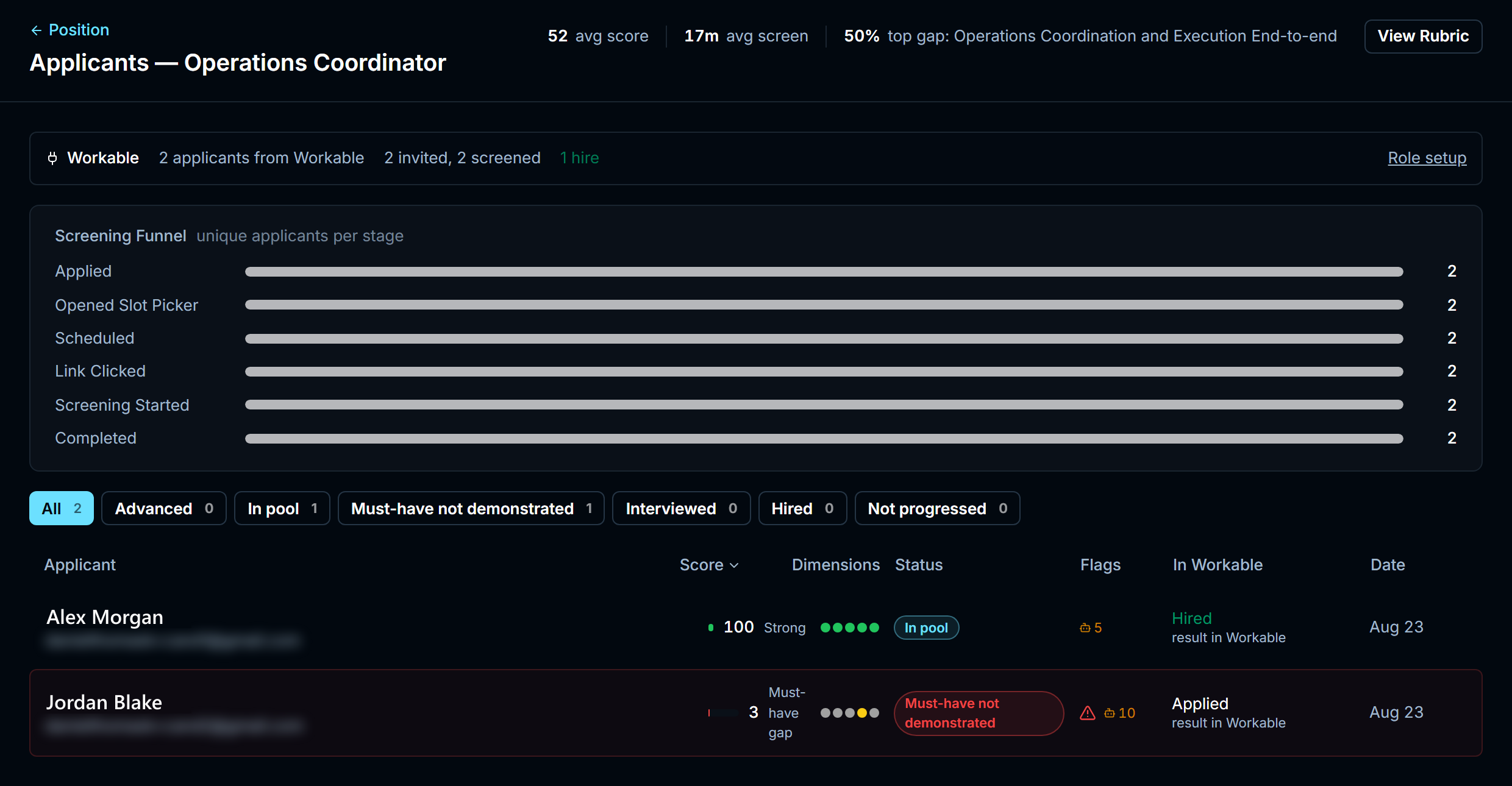Image resolution: width=1512 pixels, height=786 pixels.
Task: Click the Hired result in Workable text
Action: click(1228, 628)
